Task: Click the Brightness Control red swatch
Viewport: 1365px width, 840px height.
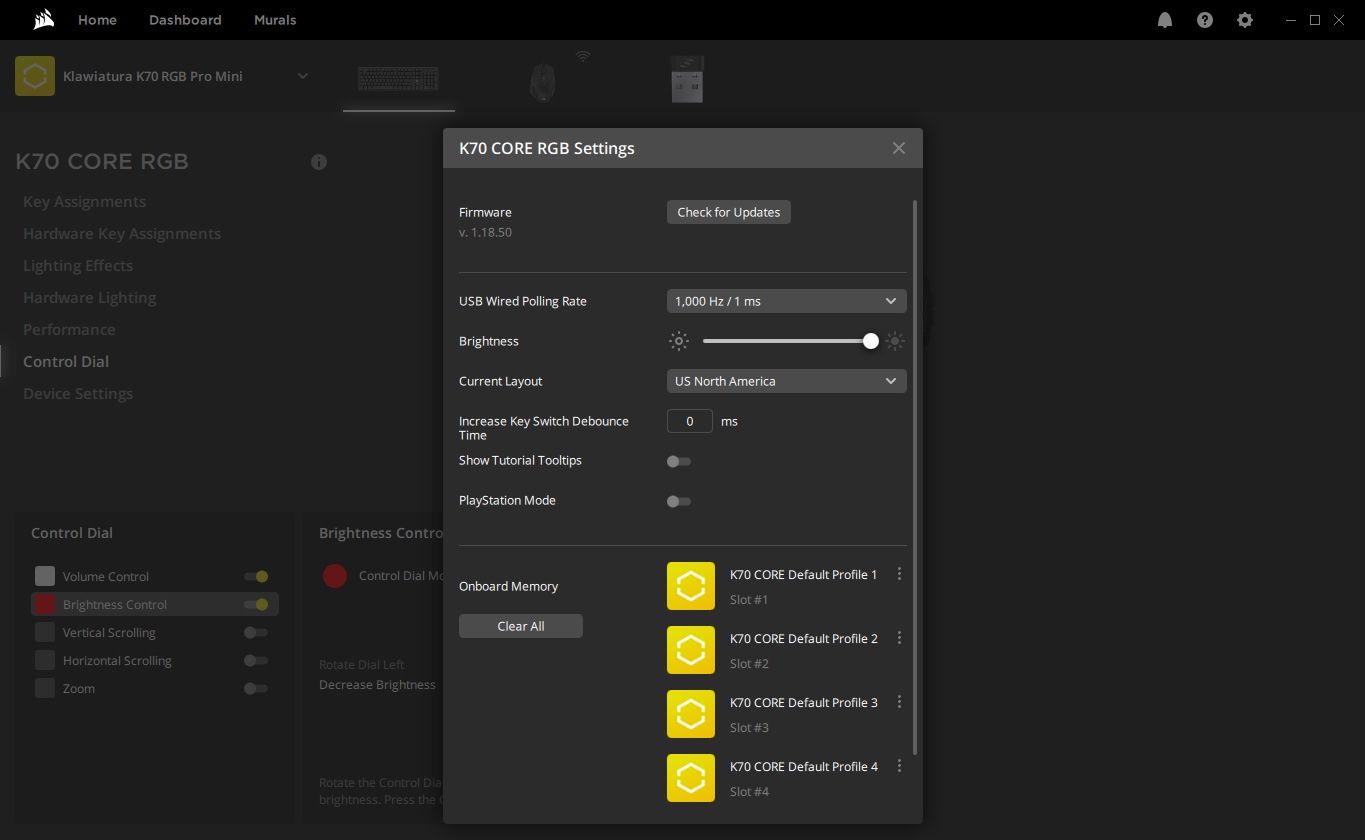Action: (45, 604)
